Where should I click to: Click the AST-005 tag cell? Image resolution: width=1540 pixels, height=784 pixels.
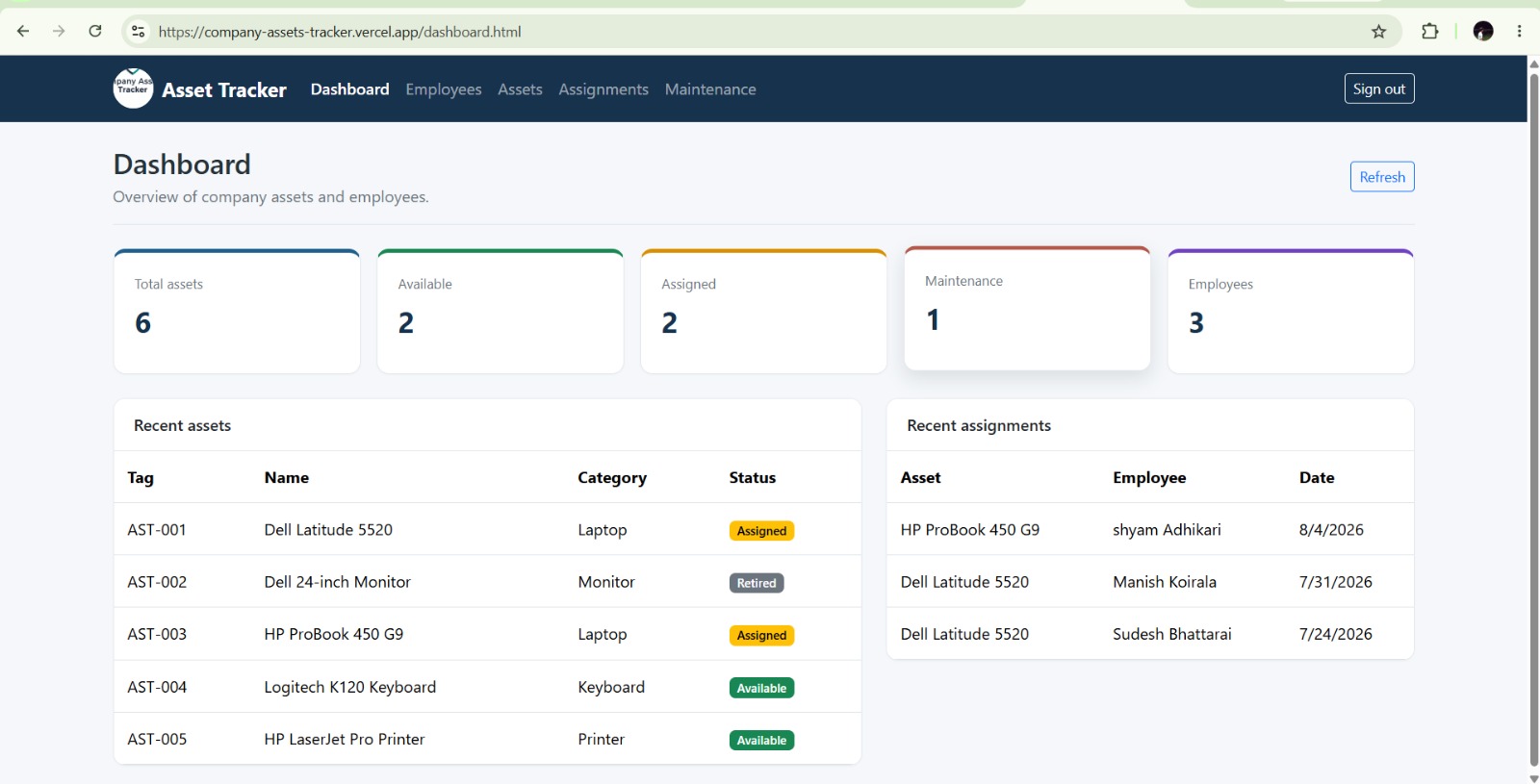point(157,740)
